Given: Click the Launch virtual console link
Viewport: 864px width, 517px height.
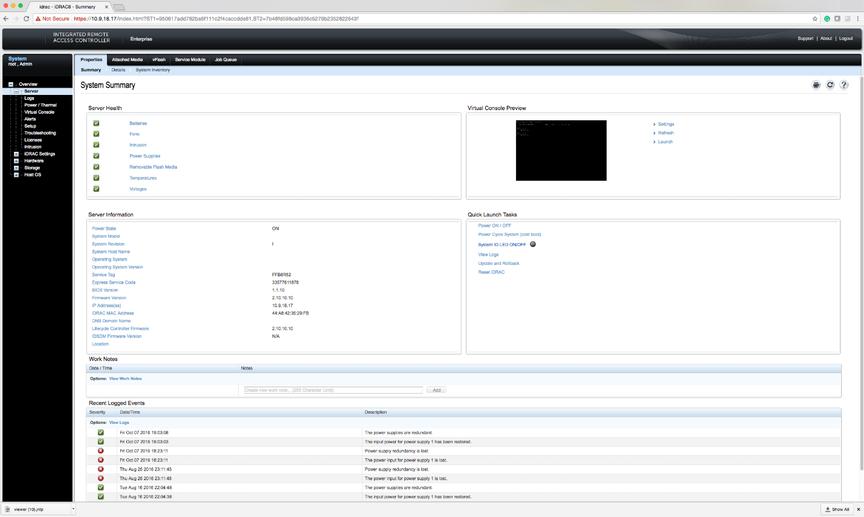Looking at the screenshot, I should point(665,142).
